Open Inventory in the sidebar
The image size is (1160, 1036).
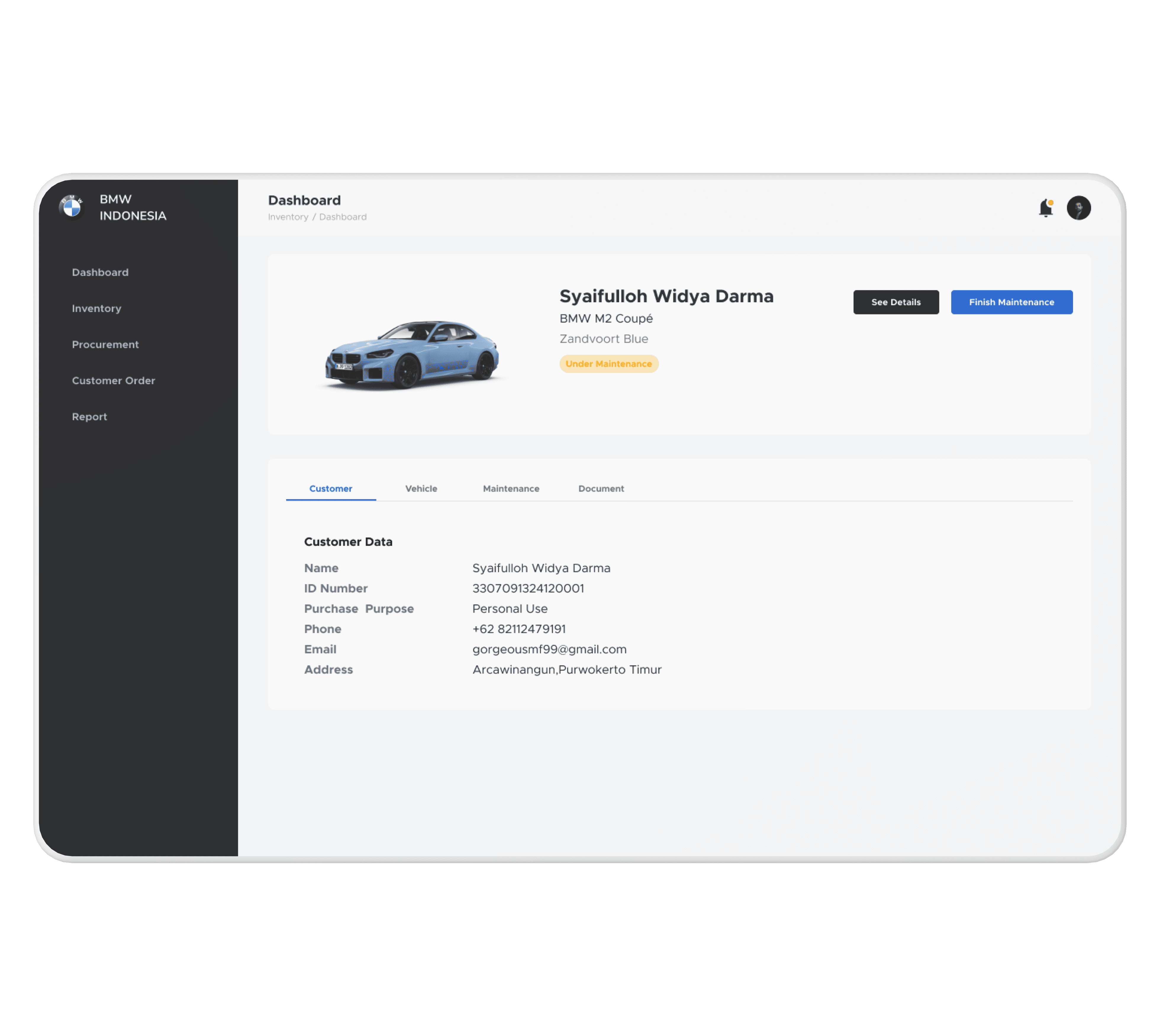(x=97, y=308)
